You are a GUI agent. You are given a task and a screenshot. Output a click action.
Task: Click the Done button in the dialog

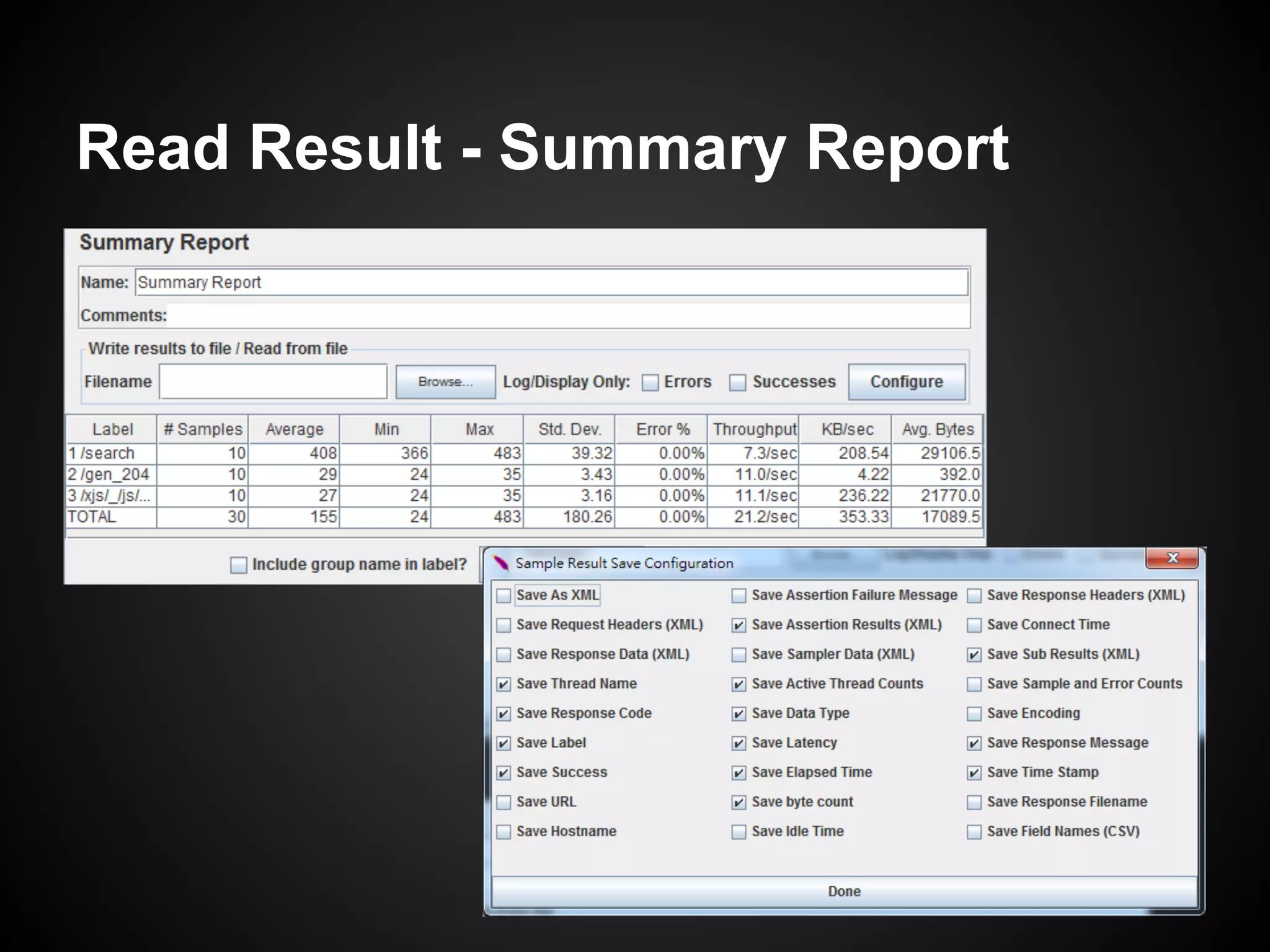pyautogui.click(x=844, y=891)
